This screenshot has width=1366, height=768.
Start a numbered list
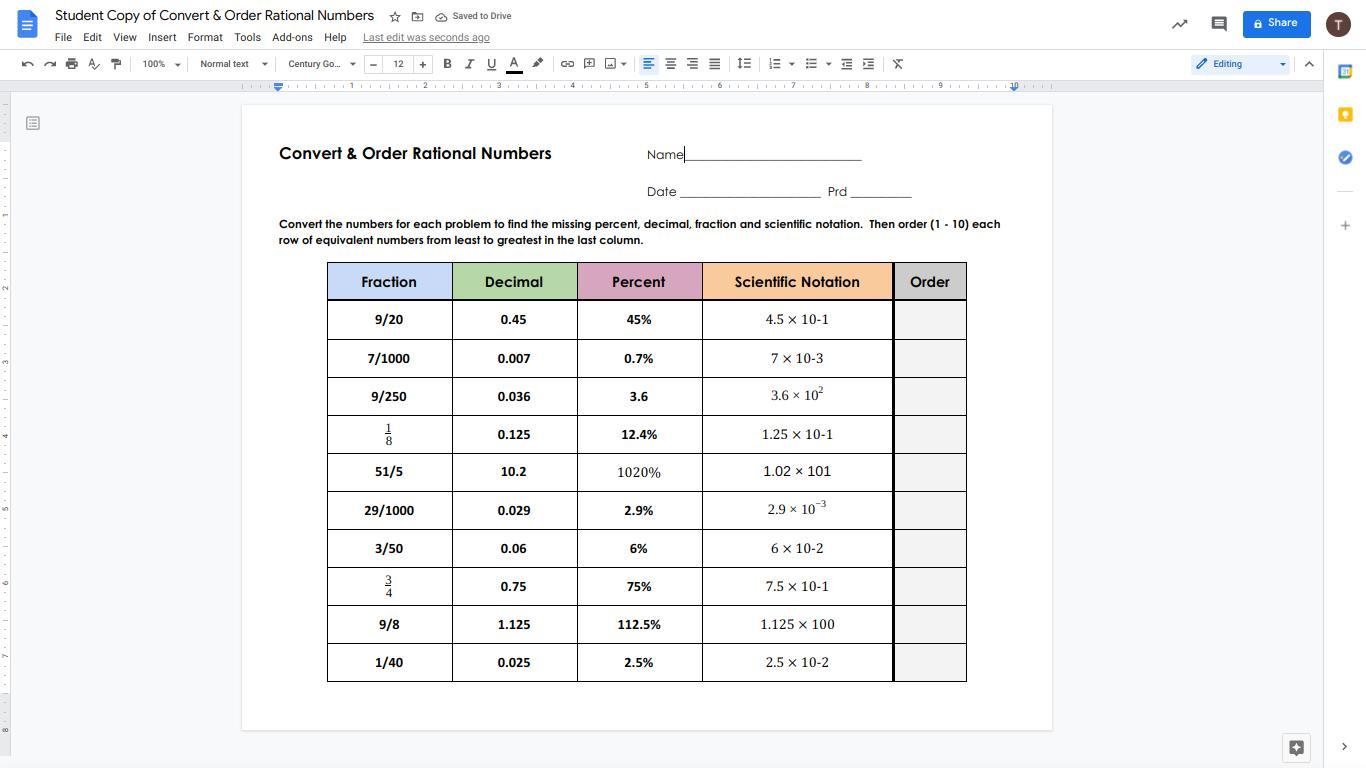click(774, 64)
